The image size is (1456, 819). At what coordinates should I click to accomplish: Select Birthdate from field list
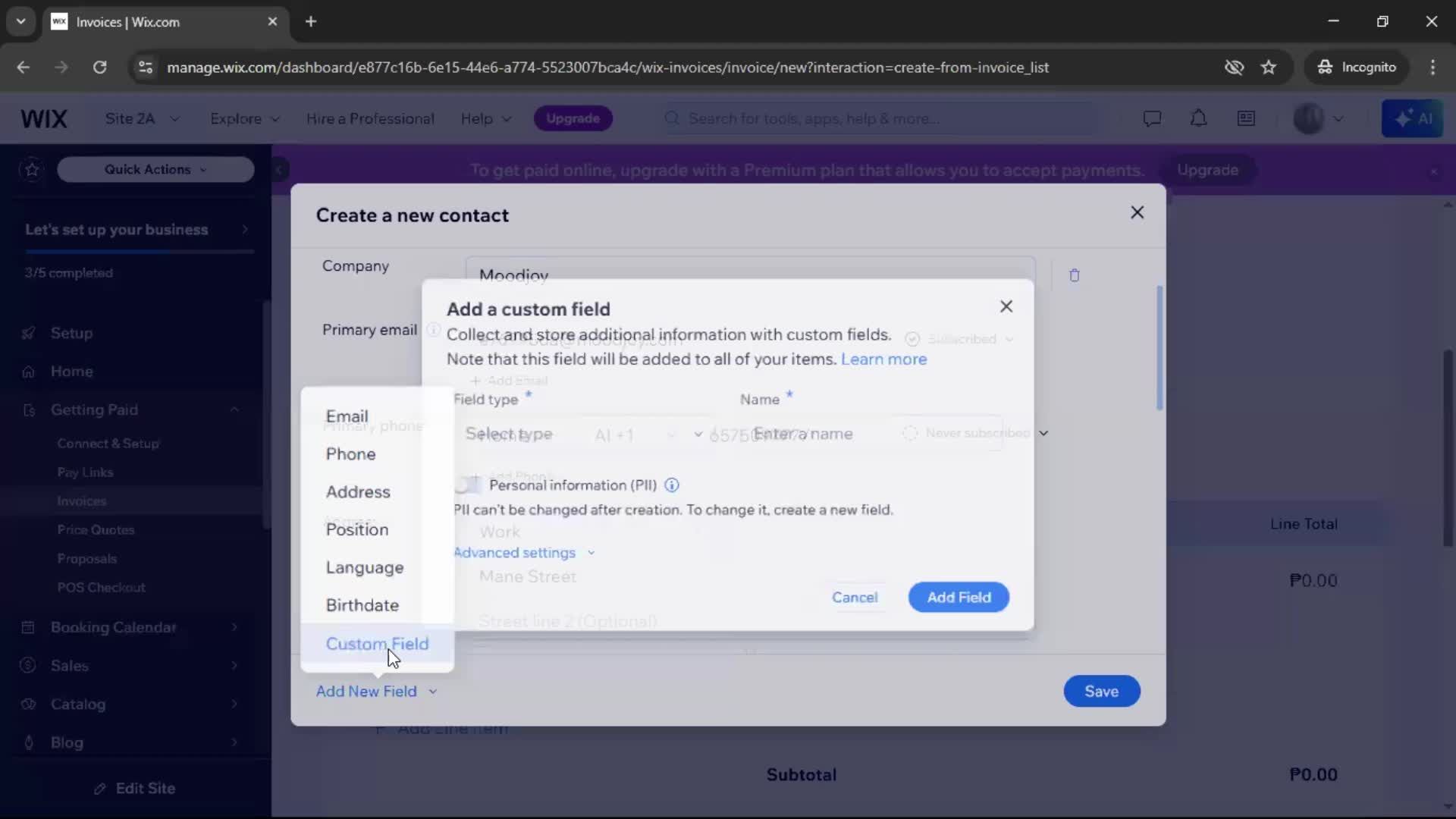coord(377,606)
